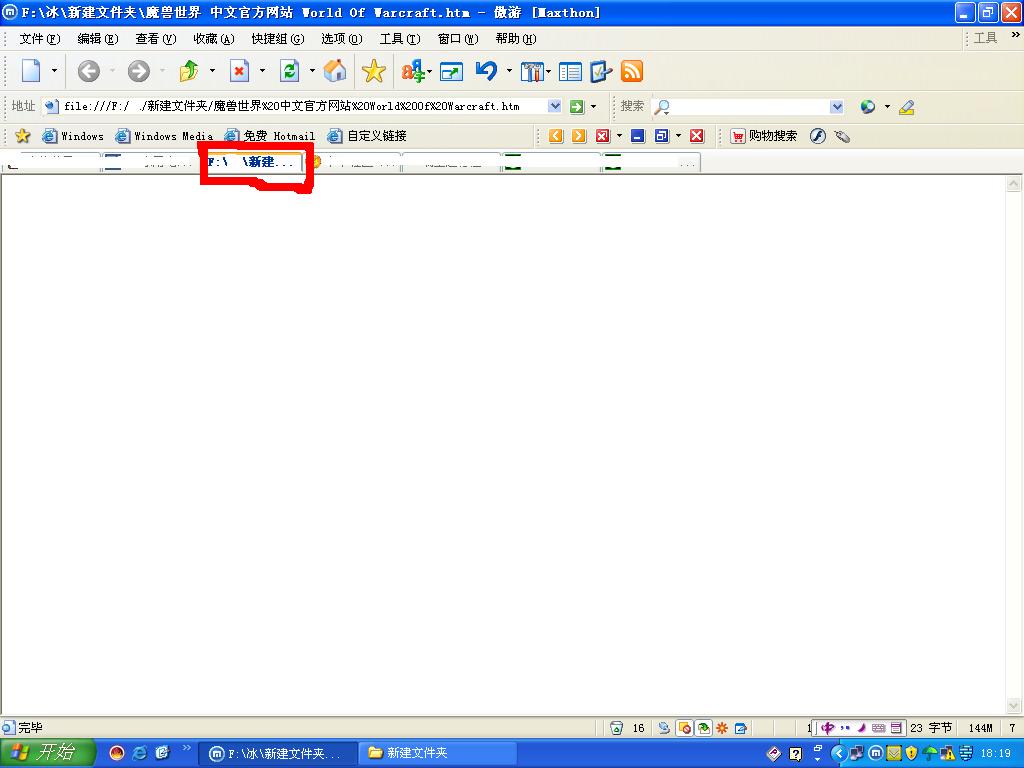Switch to 新建文件夹 taskbar window
The width and height of the screenshot is (1024, 768).
436,753
